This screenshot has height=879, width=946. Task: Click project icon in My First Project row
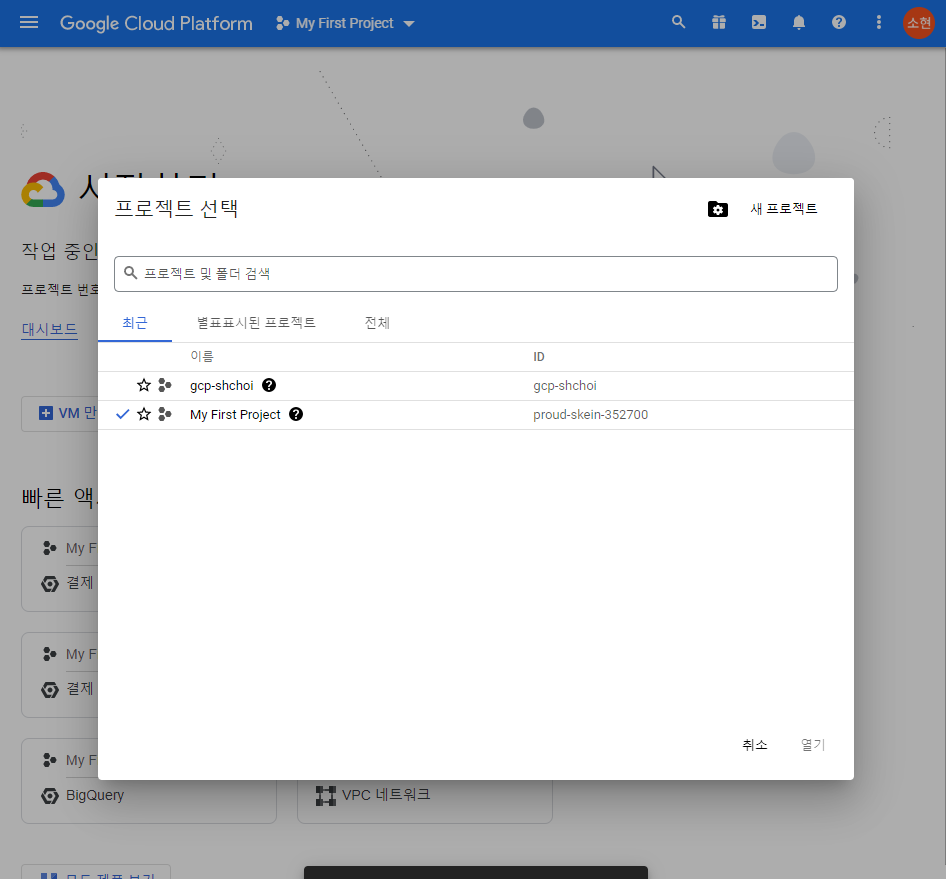164,414
